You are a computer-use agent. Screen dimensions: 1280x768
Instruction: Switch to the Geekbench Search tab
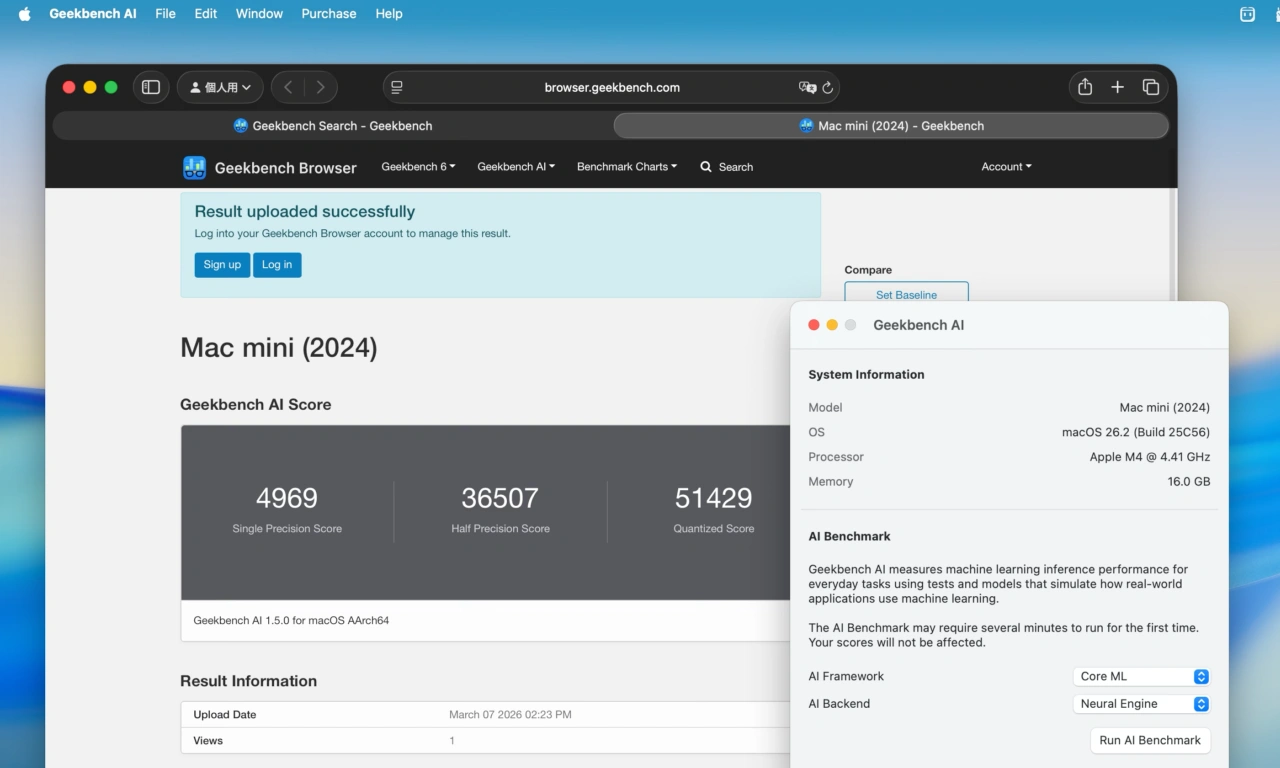[332, 126]
